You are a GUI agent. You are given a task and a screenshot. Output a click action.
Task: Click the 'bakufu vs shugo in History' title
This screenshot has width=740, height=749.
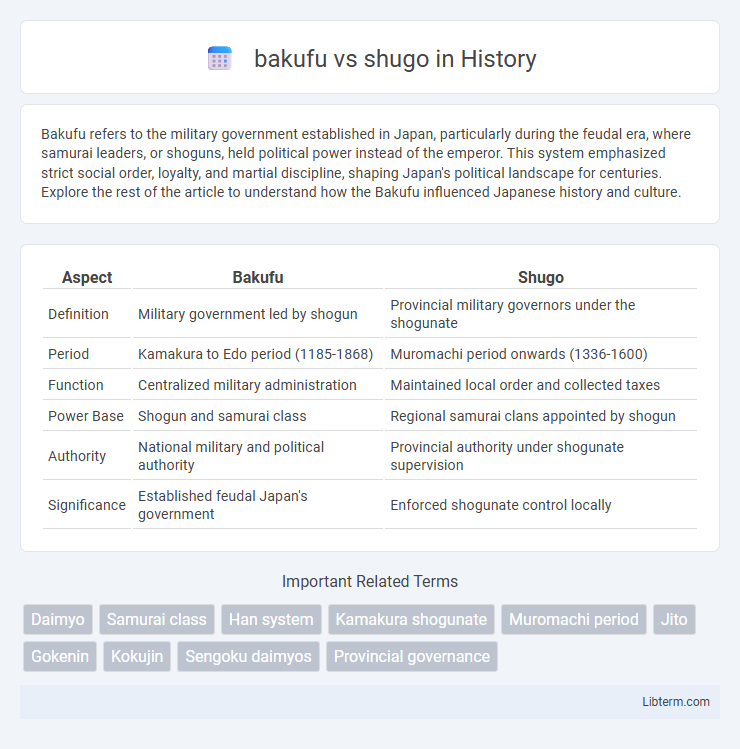[x=395, y=59]
